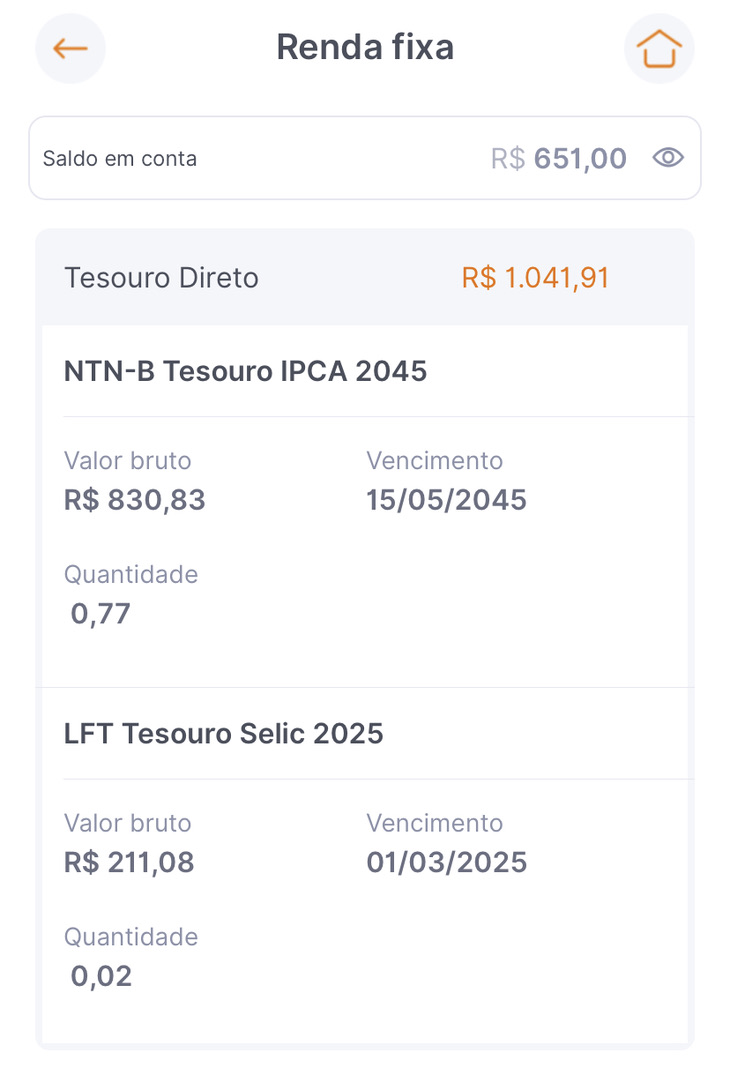The height and width of the screenshot is (1075, 730).
Task: Tap the R$ 211,08 gross value
Action: click(x=129, y=862)
